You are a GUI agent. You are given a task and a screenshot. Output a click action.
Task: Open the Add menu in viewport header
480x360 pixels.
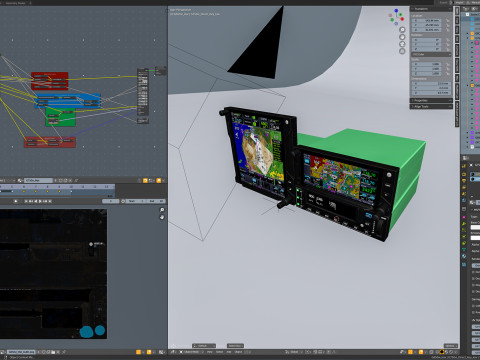tap(229, 352)
